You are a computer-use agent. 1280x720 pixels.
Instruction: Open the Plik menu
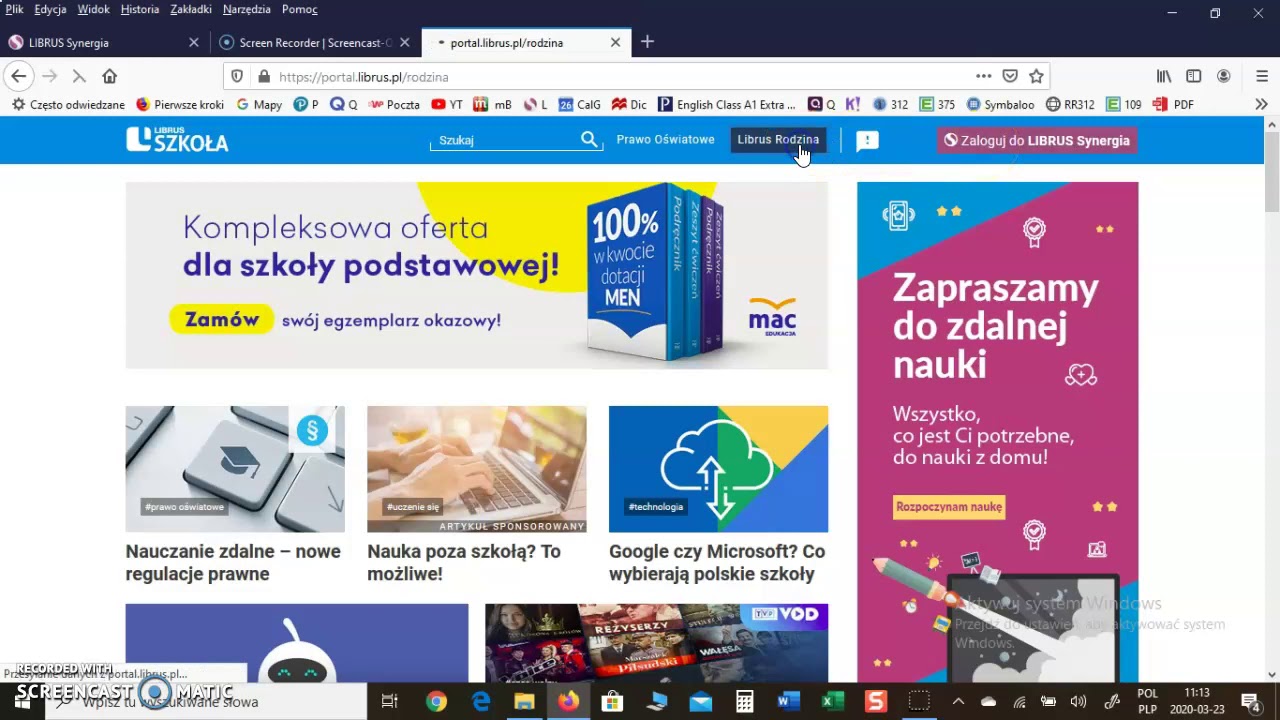(14, 9)
